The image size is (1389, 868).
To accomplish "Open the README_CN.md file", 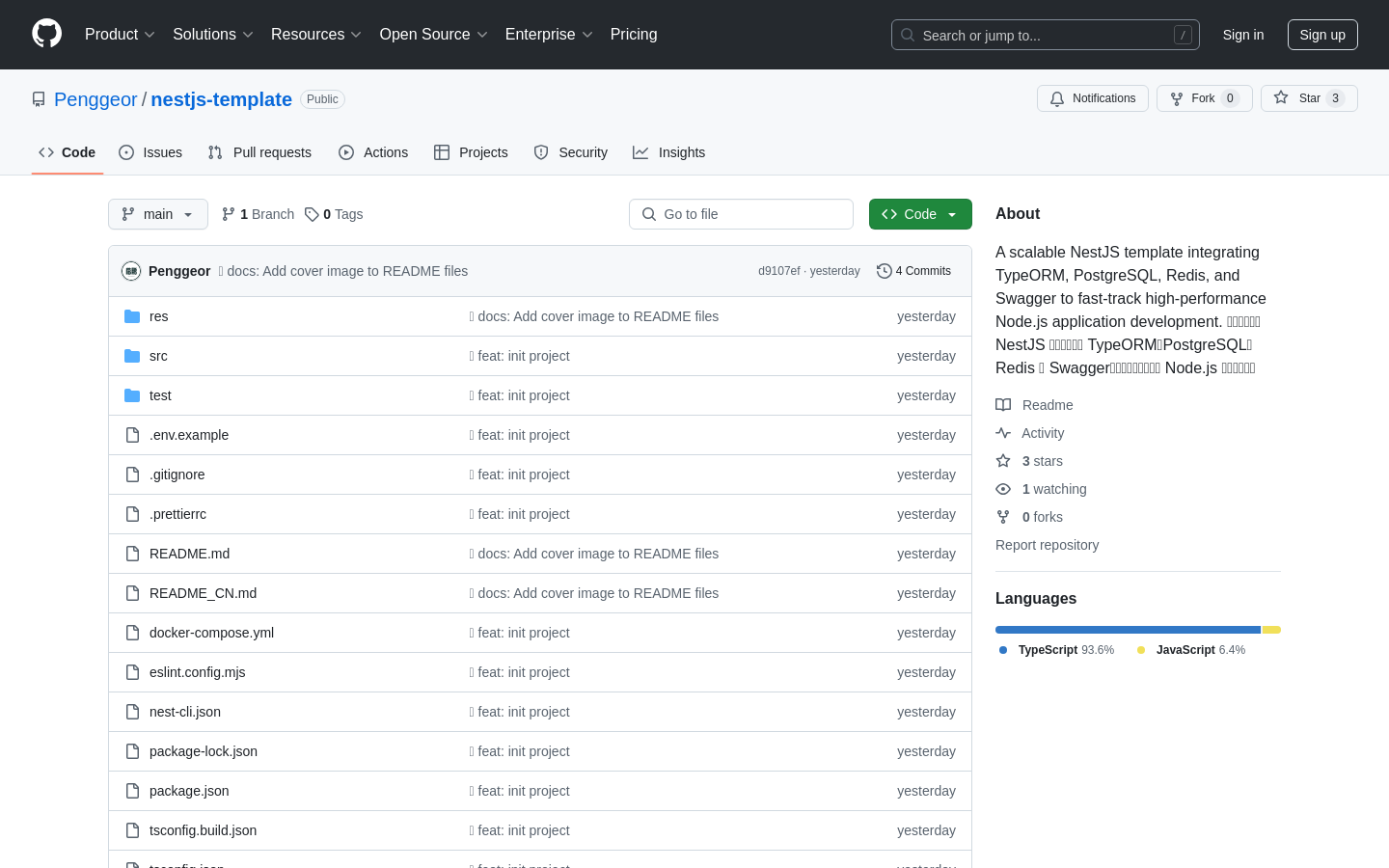I will [203, 593].
